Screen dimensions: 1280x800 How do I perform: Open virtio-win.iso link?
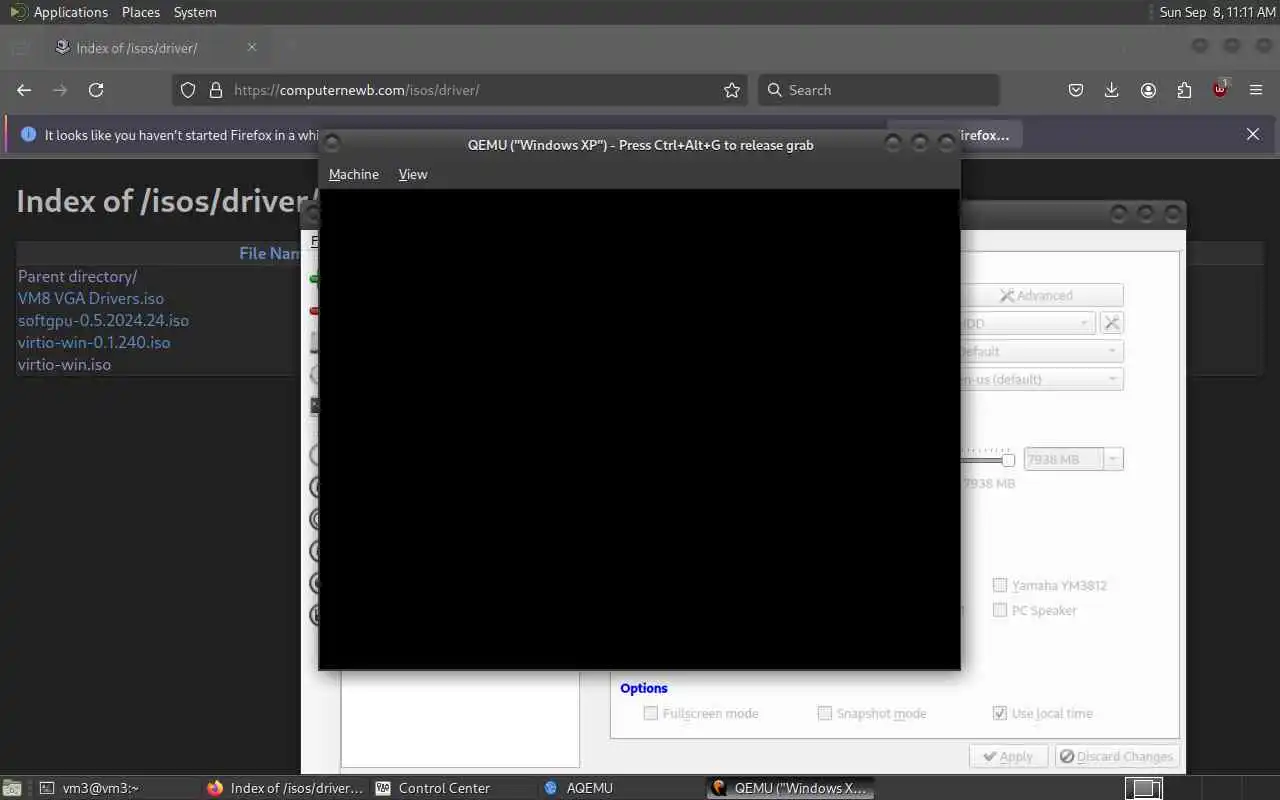tap(64, 364)
